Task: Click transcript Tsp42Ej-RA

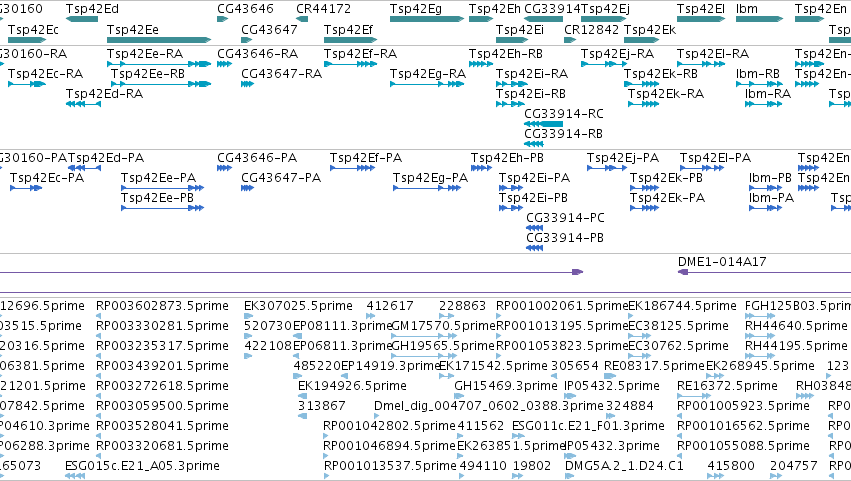Action: tap(618, 54)
